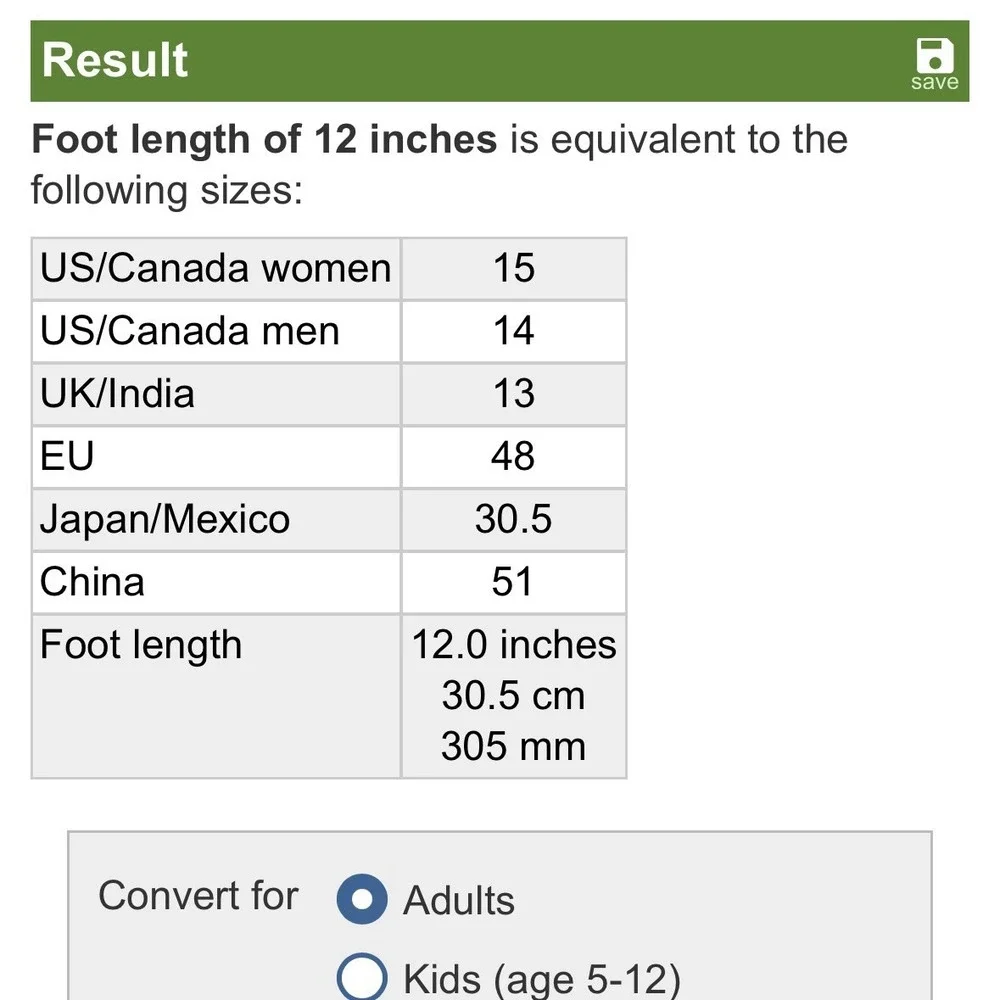1000x1000 pixels.
Task: Click the EU size value 48
Action: point(513,456)
